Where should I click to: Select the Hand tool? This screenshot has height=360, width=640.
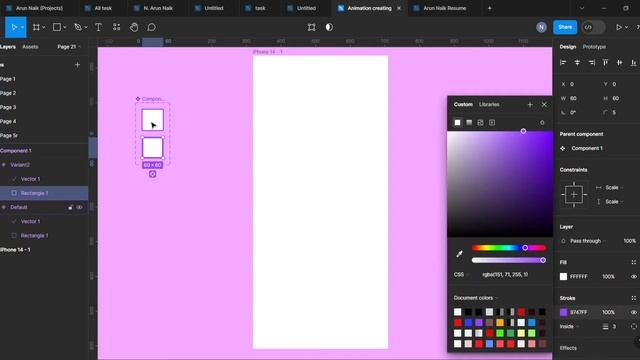click(x=134, y=27)
